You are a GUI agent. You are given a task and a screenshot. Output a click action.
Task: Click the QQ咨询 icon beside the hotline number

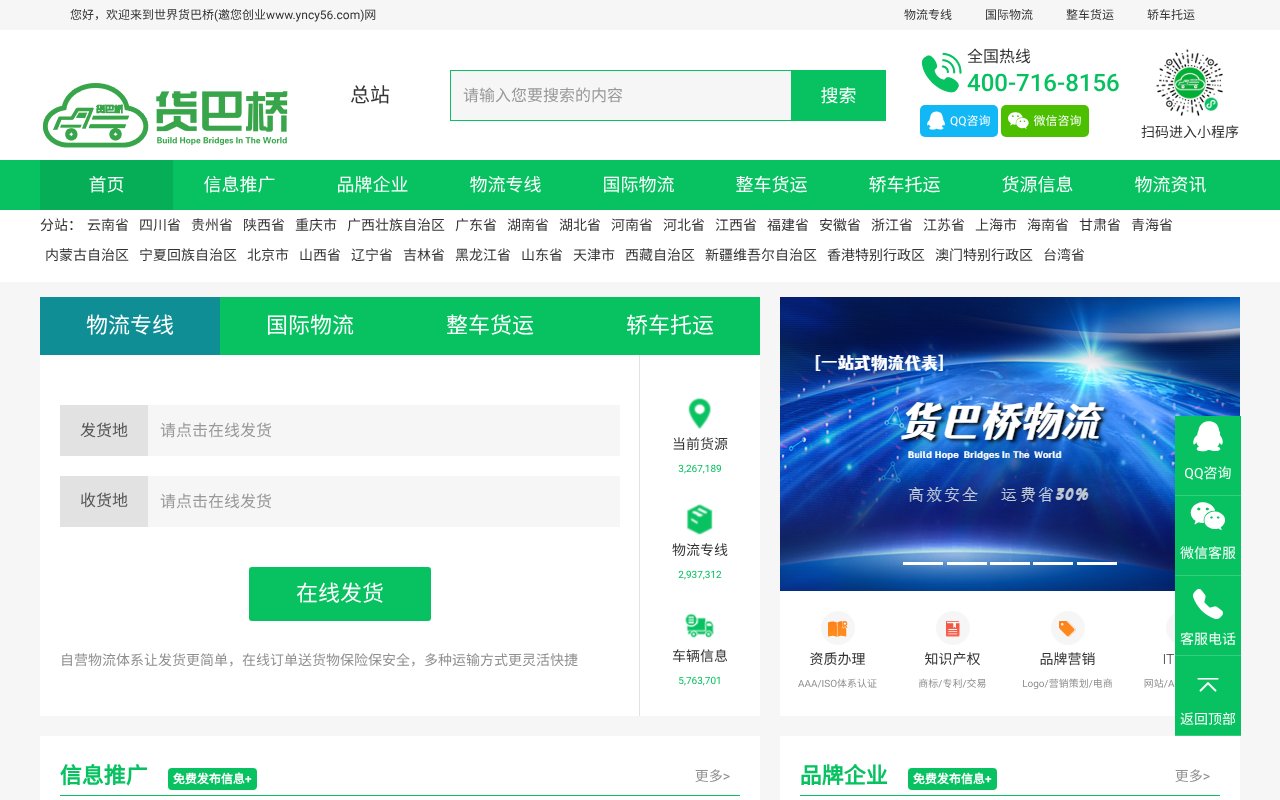(936, 120)
